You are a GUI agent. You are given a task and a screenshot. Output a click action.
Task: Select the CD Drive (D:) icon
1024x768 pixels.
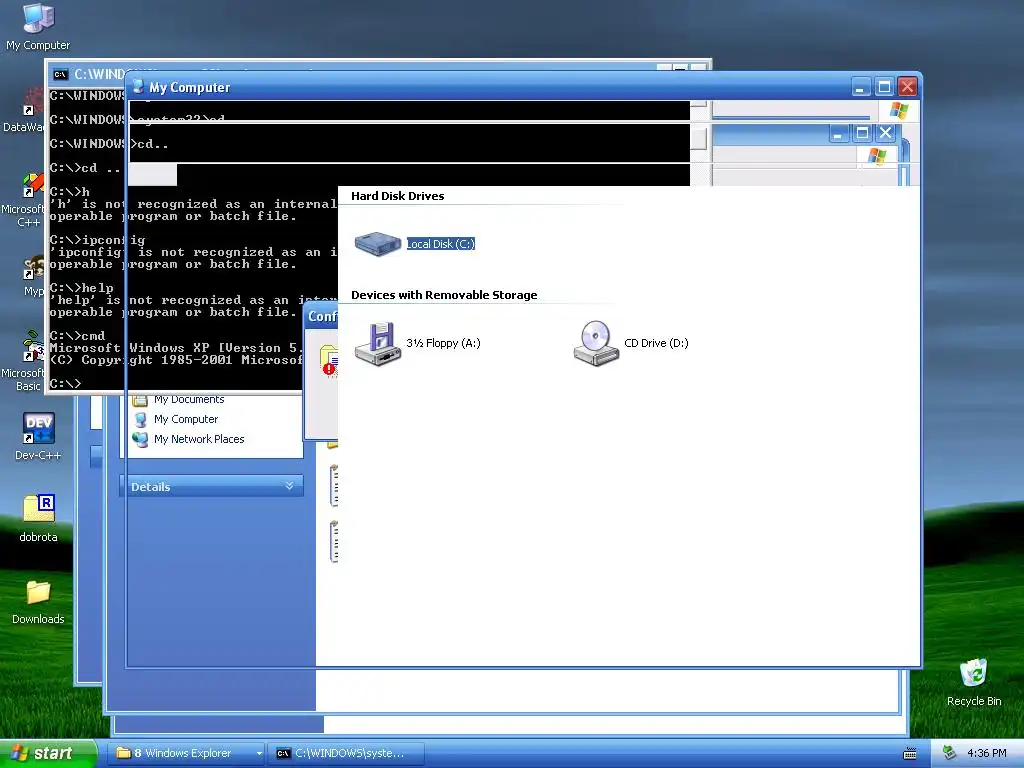click(596, 344)
